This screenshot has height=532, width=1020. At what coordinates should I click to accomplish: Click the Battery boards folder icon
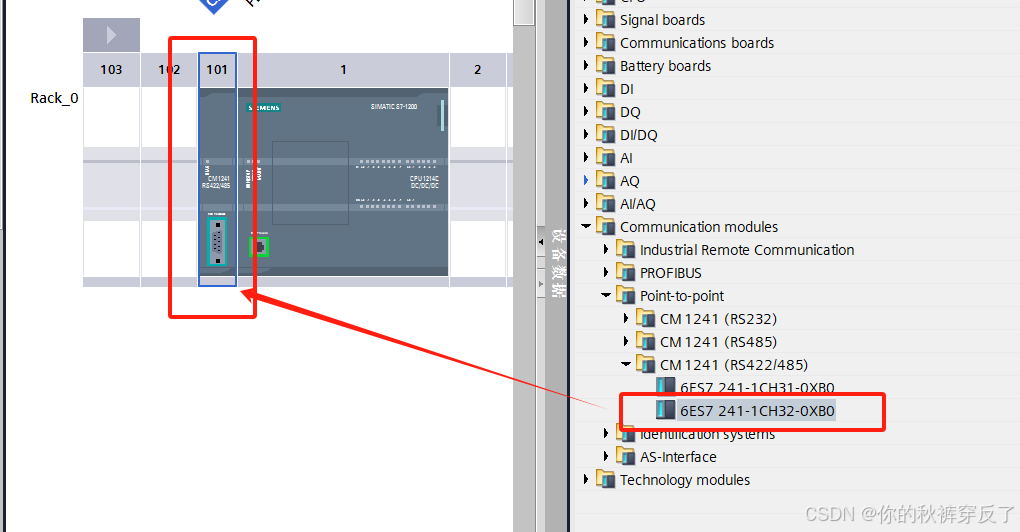[605, 65]
